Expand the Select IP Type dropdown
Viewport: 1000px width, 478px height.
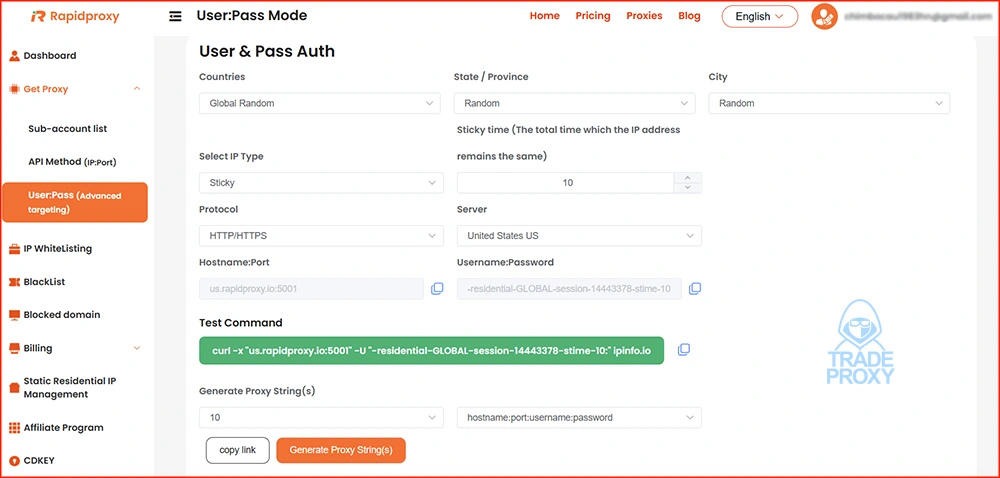[320, 183]
